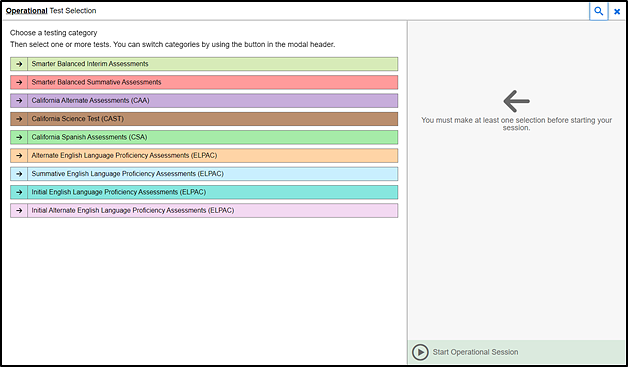Screen dimensions: 628x367
Task: Click Start Operational Session button text
Action: click(475, 352)
